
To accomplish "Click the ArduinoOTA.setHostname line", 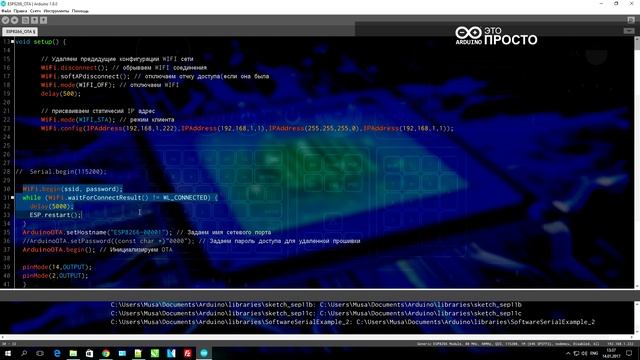I will pyautogui.click(x=147, y=232).
